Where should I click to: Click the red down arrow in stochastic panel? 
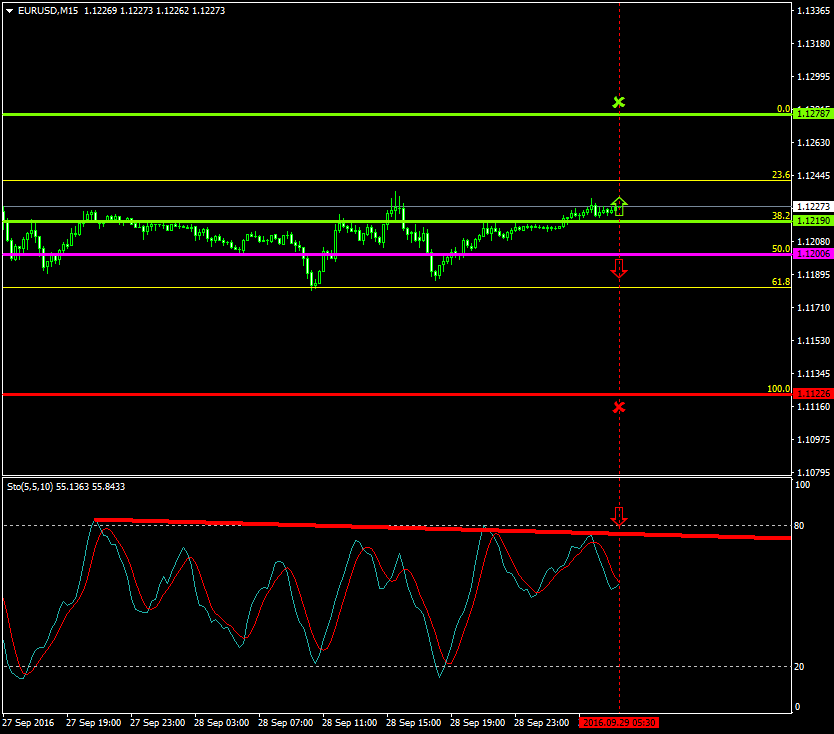[619, 516]
